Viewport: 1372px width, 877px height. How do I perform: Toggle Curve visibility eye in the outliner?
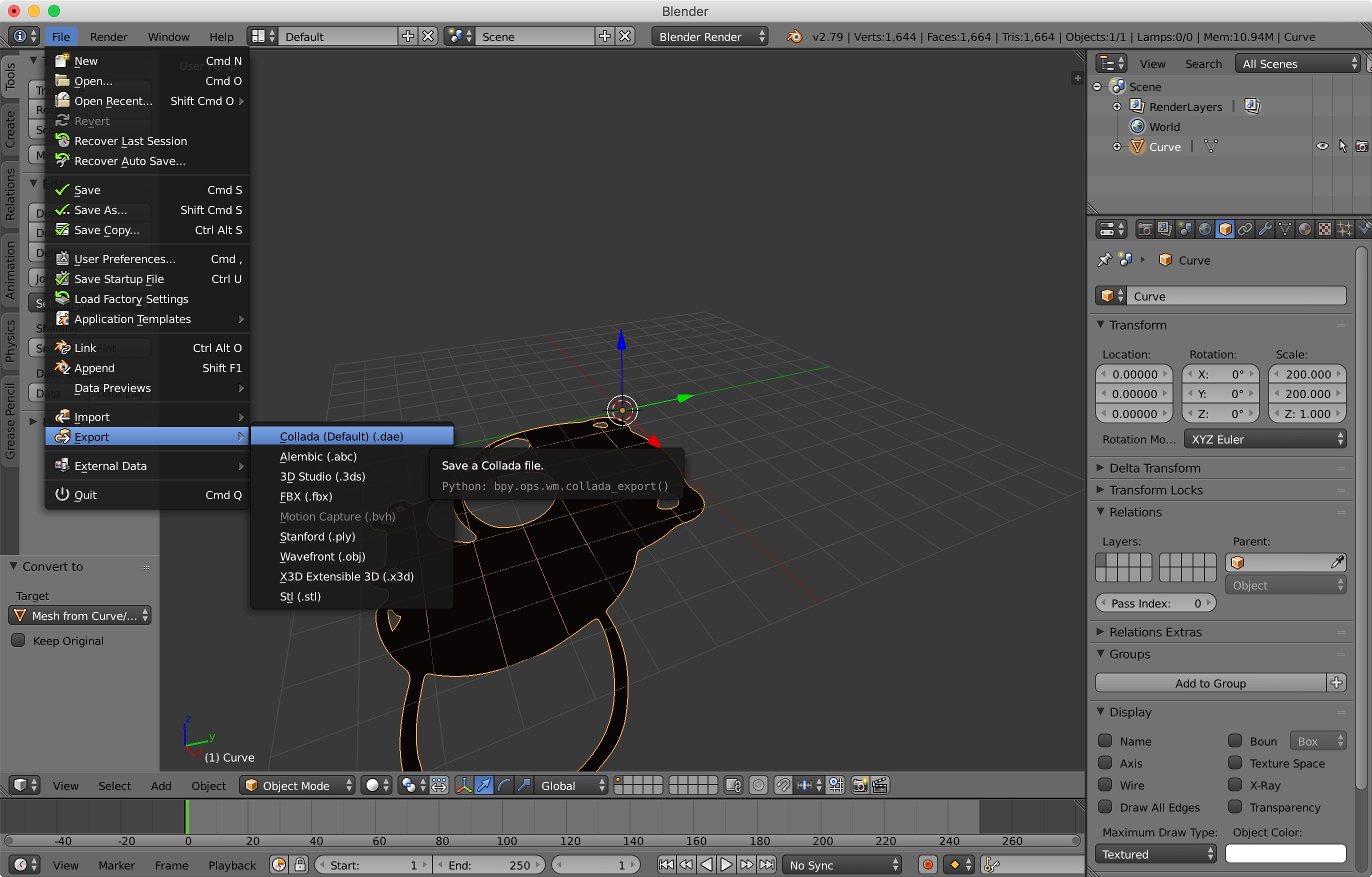[1322, 146]
